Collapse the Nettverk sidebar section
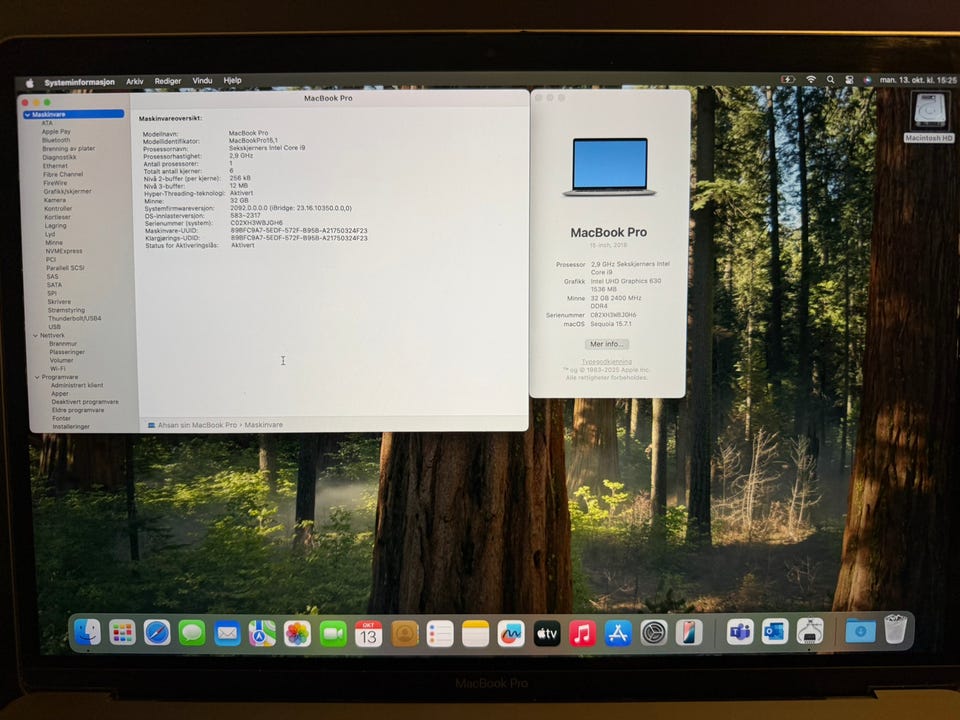This screenshot has height=720, width=960. (x=35, y=336)
